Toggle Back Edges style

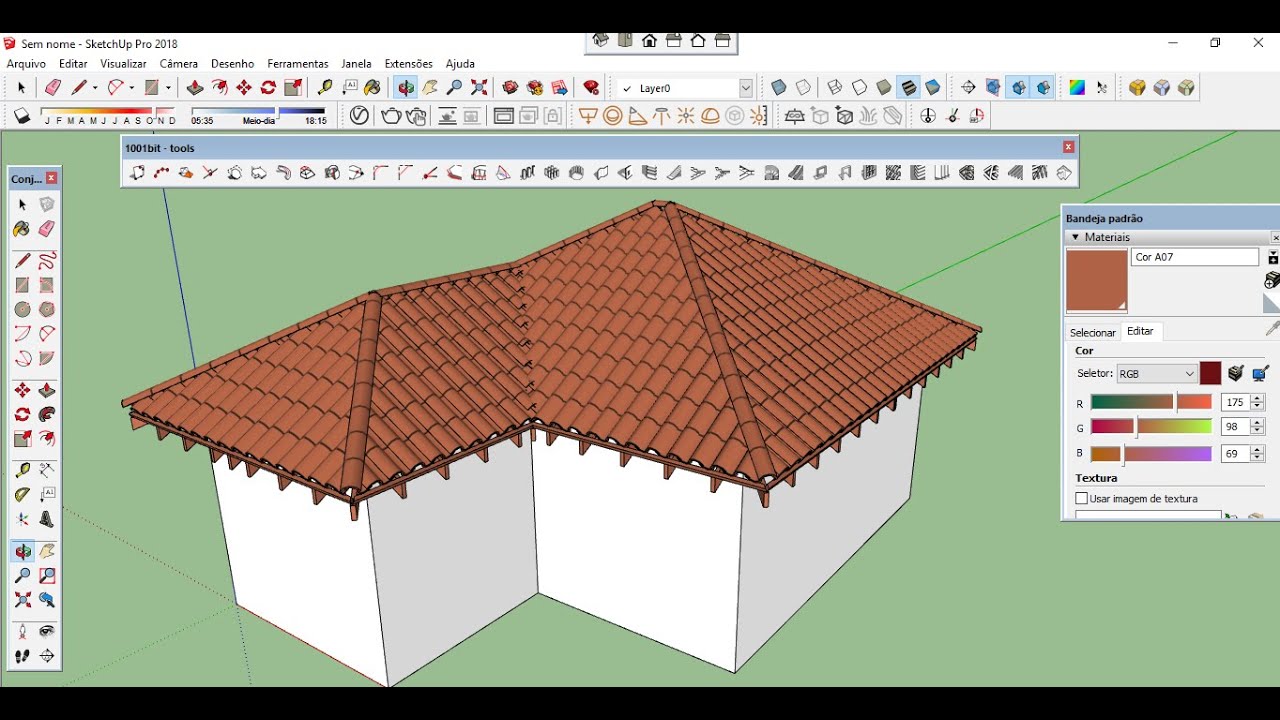[x=803, y=88]
